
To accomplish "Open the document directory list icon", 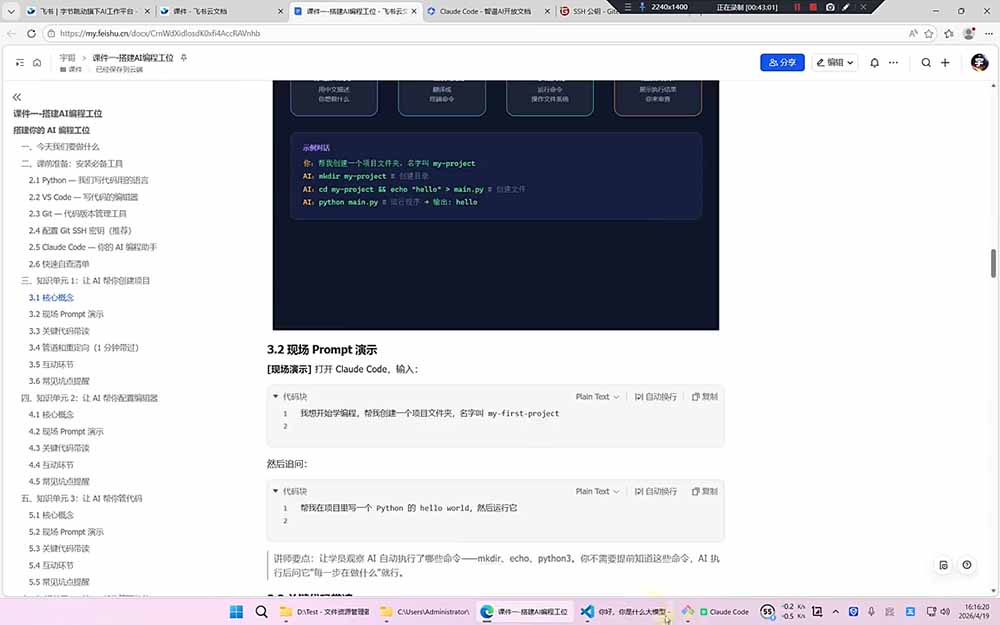I will [x=20, y=62].
